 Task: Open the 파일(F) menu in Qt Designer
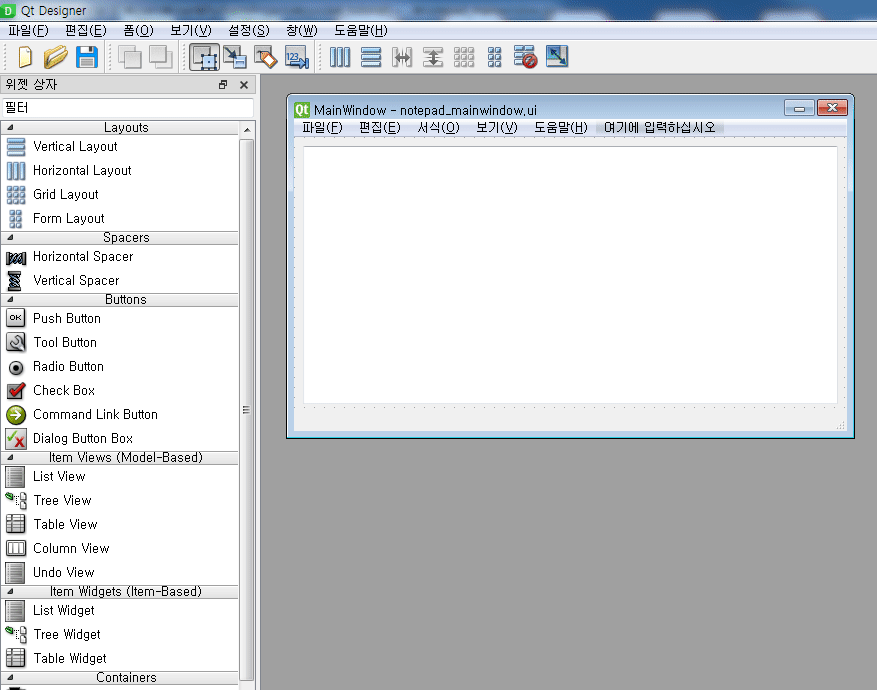pyautogui.click(x=29, y=31)
